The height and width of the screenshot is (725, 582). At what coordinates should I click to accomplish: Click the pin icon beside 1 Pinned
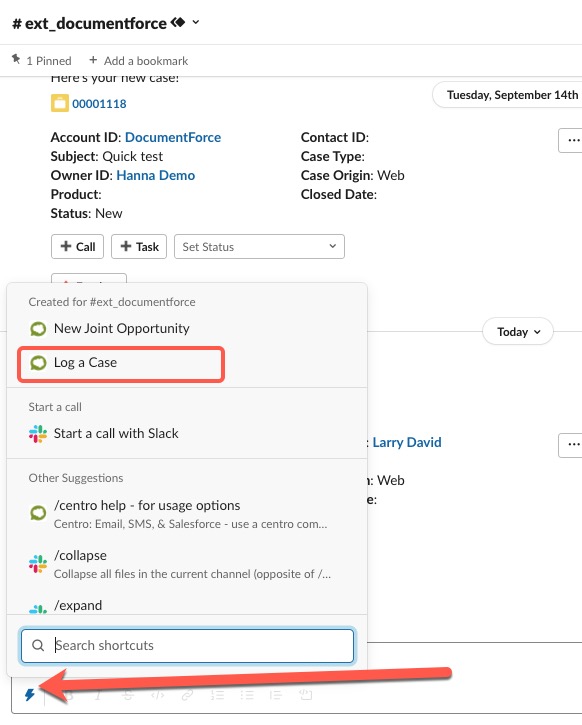coord(16,59)
